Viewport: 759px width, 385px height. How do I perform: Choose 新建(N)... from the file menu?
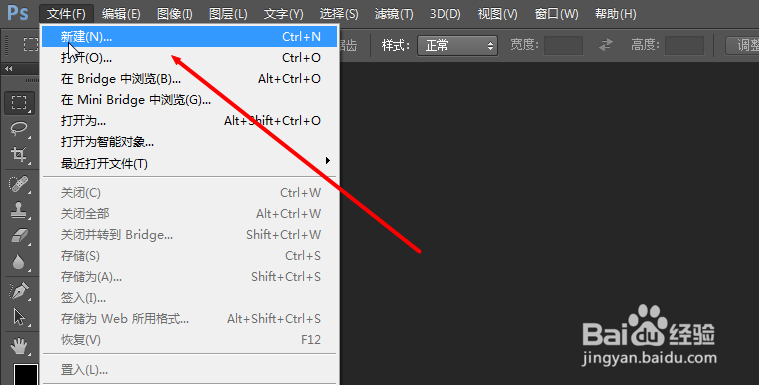189,36
